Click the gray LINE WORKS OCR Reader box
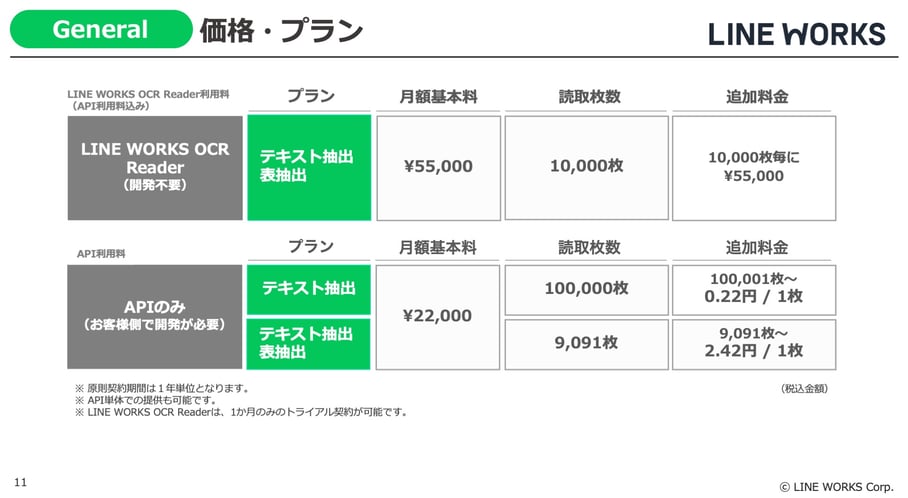908x498 pixels. coord(155,167)
